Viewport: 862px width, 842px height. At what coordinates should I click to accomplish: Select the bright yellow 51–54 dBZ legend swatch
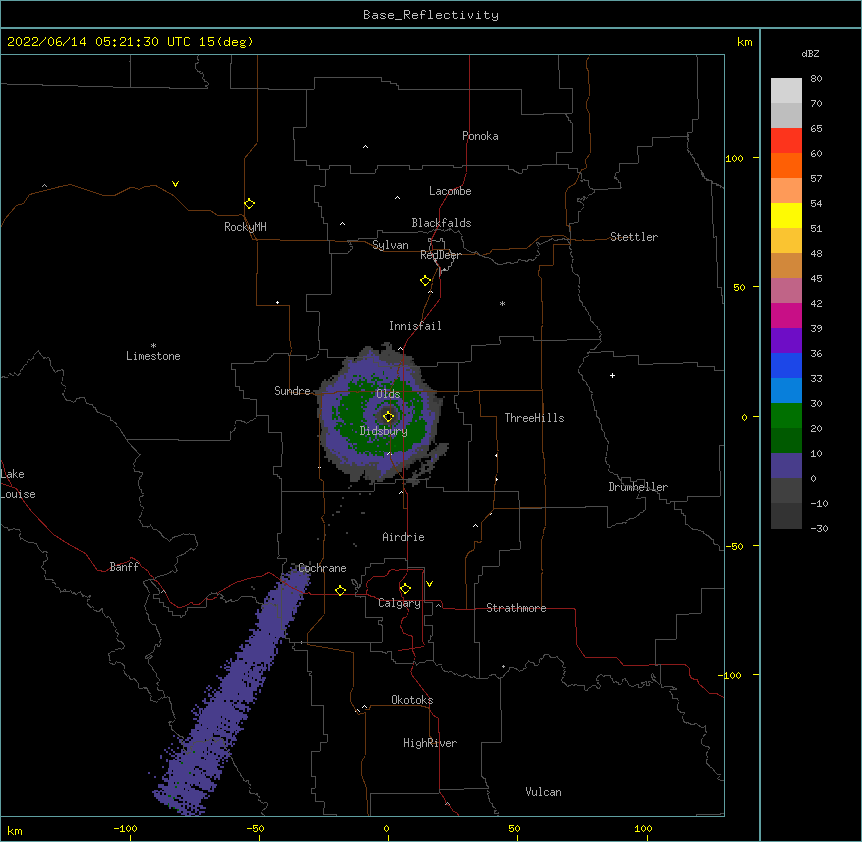[786, 215]
